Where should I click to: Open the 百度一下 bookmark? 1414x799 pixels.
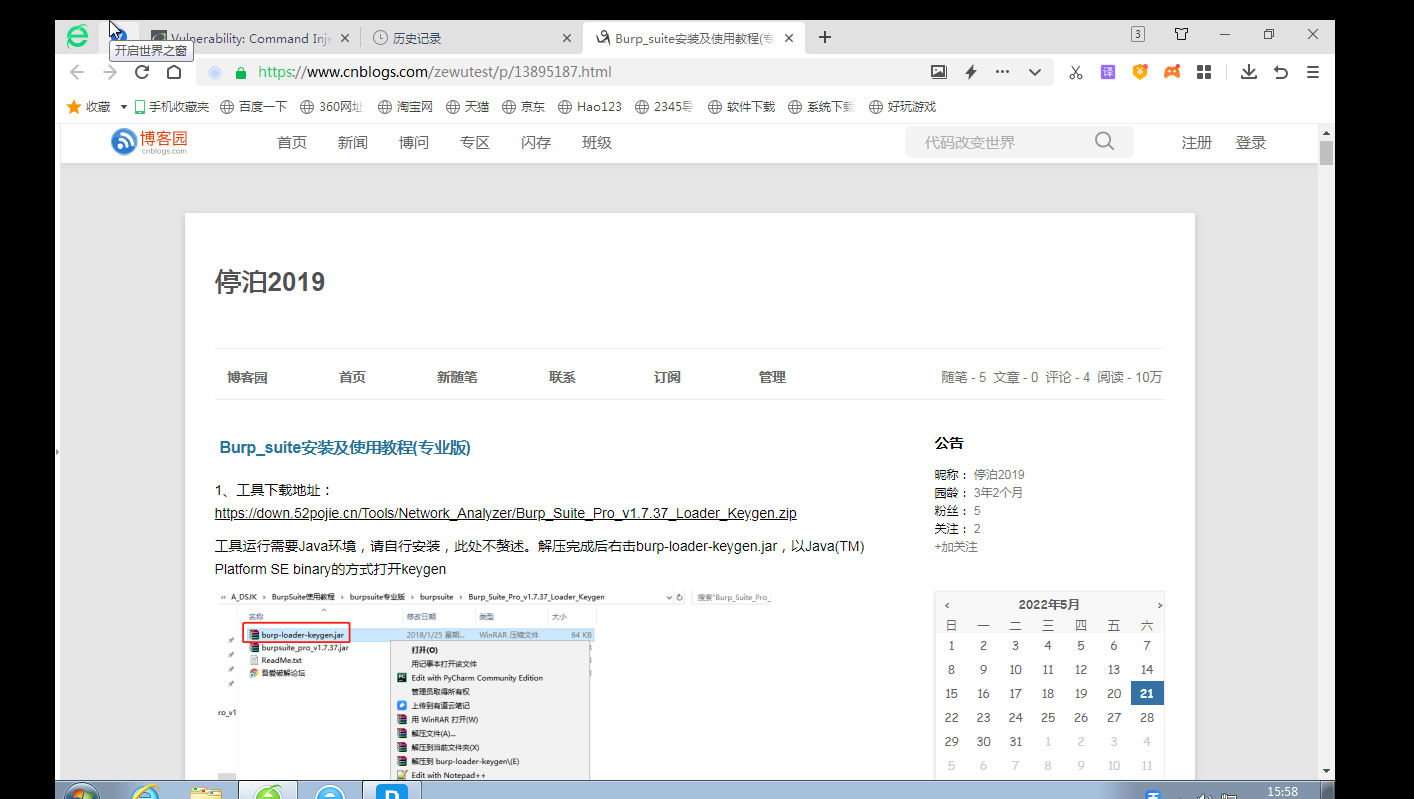point(253,107)
